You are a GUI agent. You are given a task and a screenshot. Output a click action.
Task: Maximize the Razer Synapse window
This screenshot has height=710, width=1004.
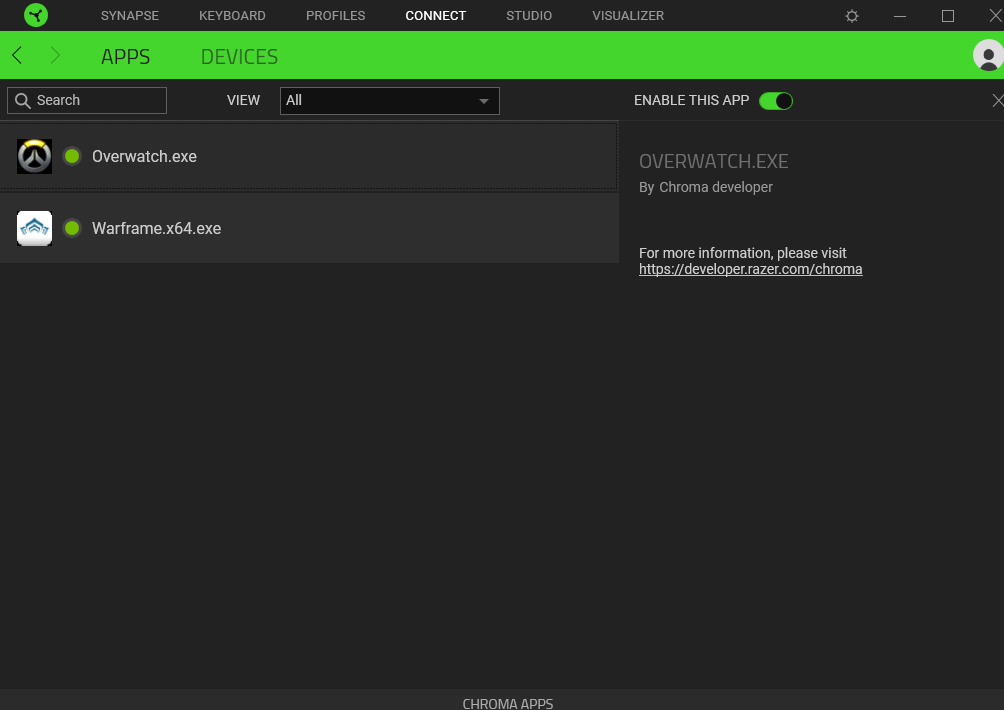pyautogui.click(x=948, y=16)
